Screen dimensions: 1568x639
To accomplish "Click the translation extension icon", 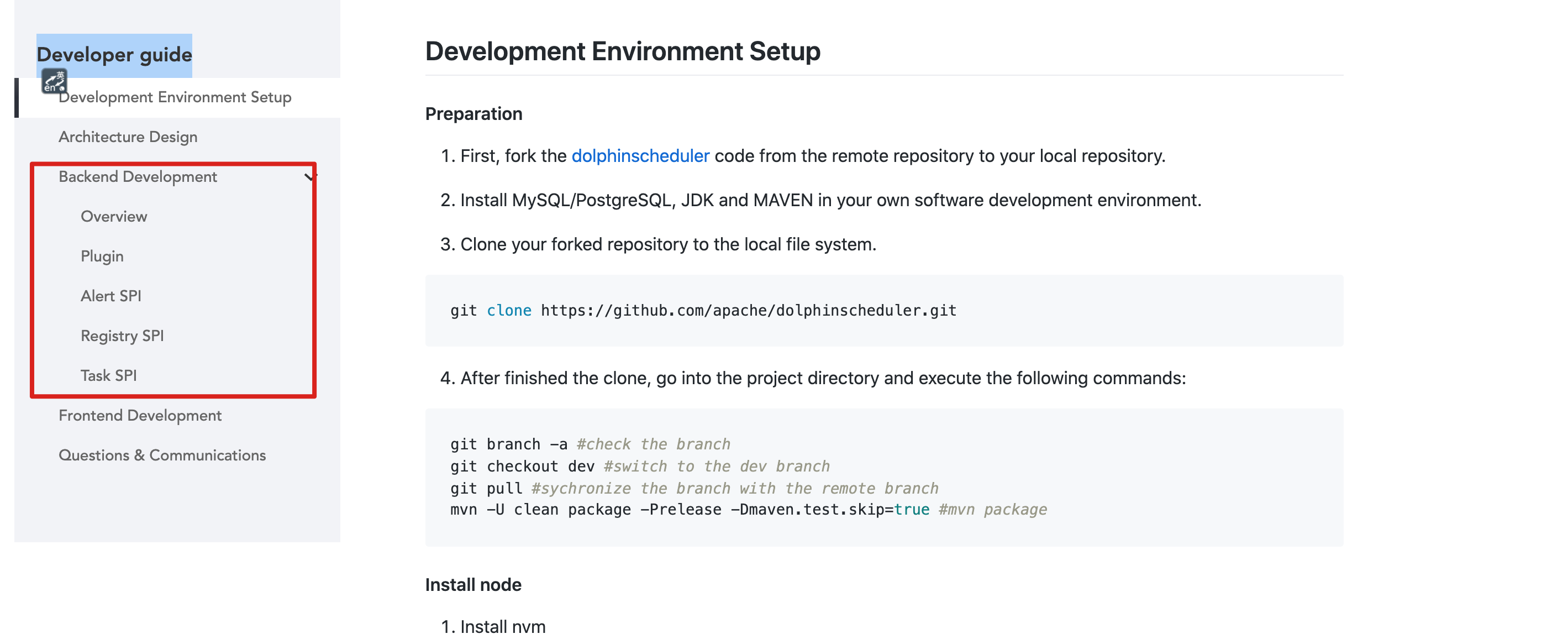I will tap(54, 81).
